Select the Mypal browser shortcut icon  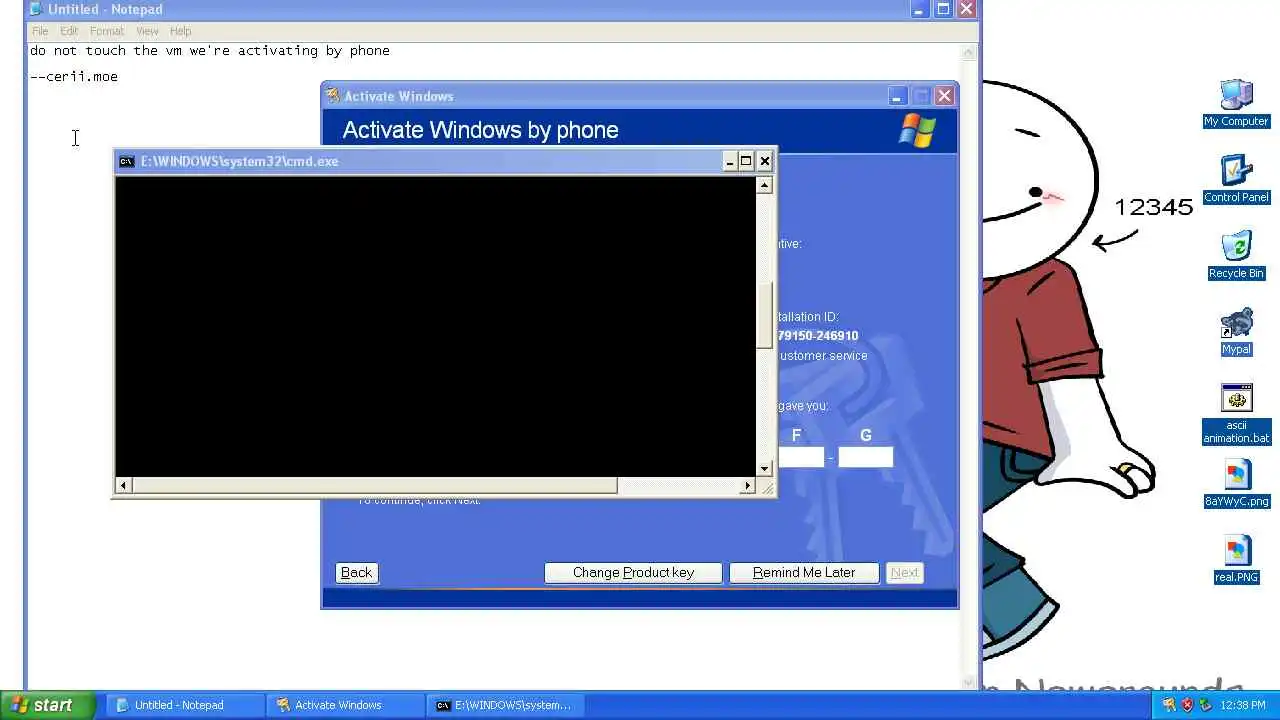1236,332
